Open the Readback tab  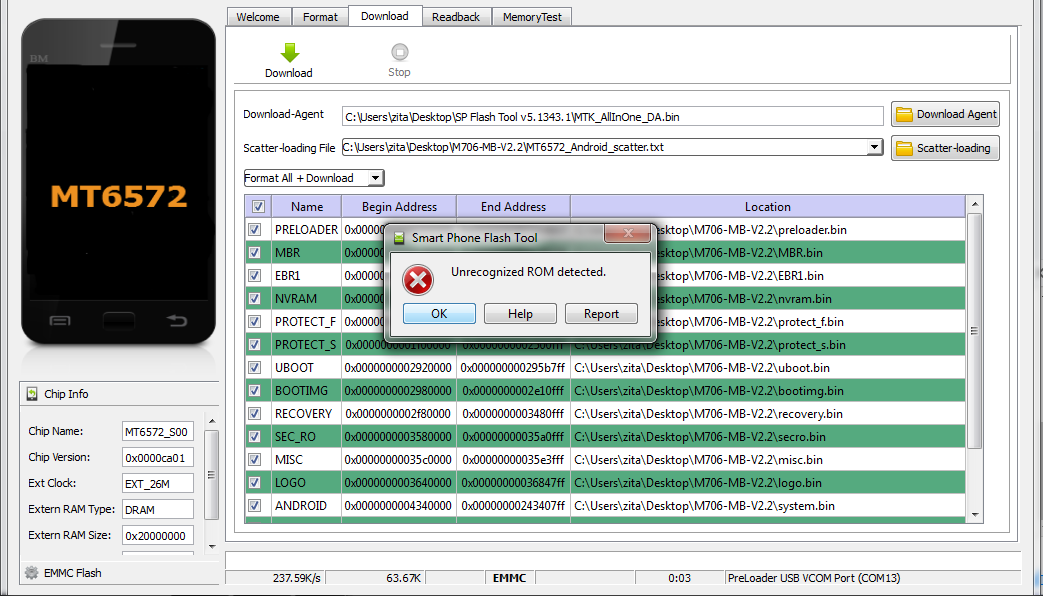(456, 17)
